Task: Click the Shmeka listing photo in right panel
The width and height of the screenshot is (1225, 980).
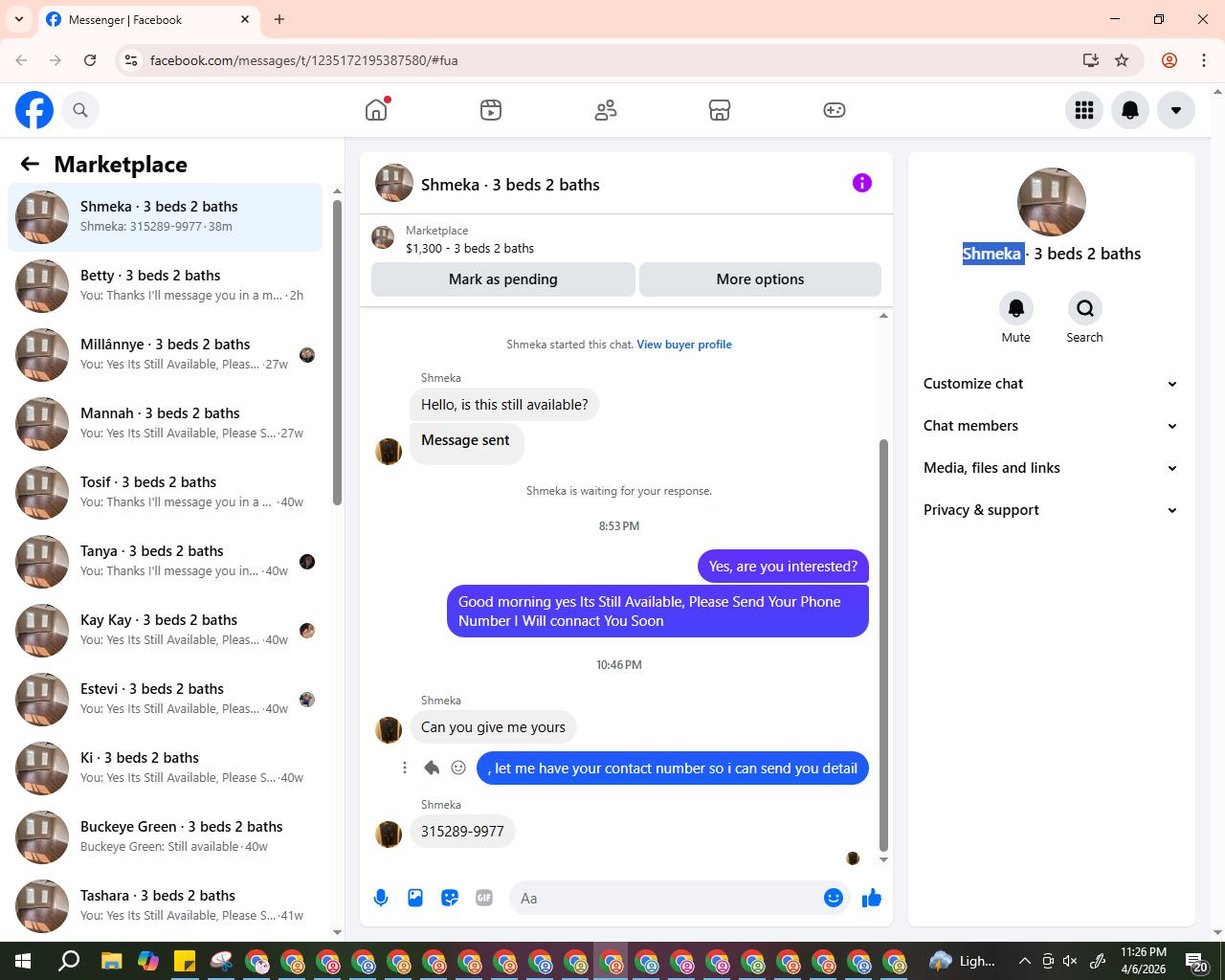Action: [1052, 202]
